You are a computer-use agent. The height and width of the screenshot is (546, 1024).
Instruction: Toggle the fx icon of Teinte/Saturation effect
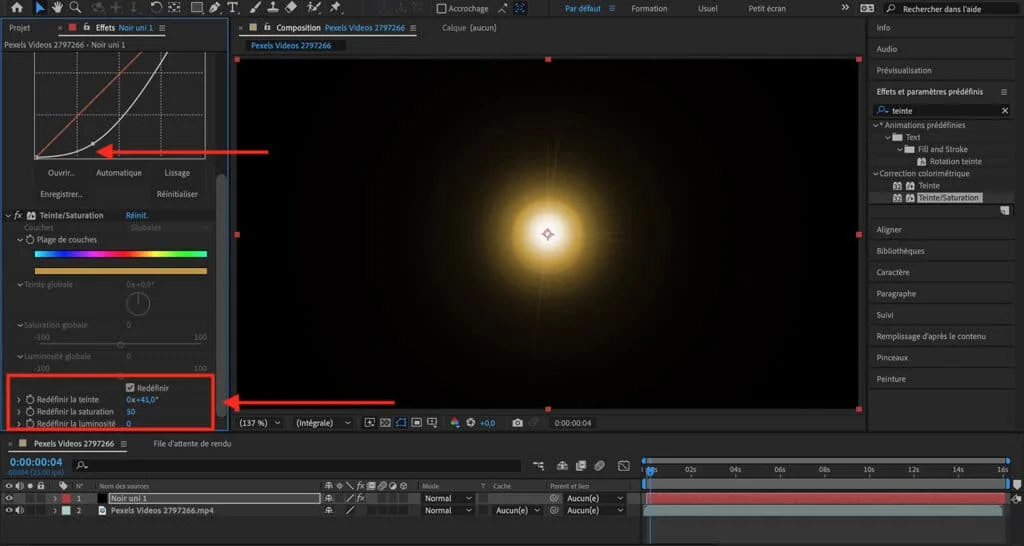[x=18, y=216]
